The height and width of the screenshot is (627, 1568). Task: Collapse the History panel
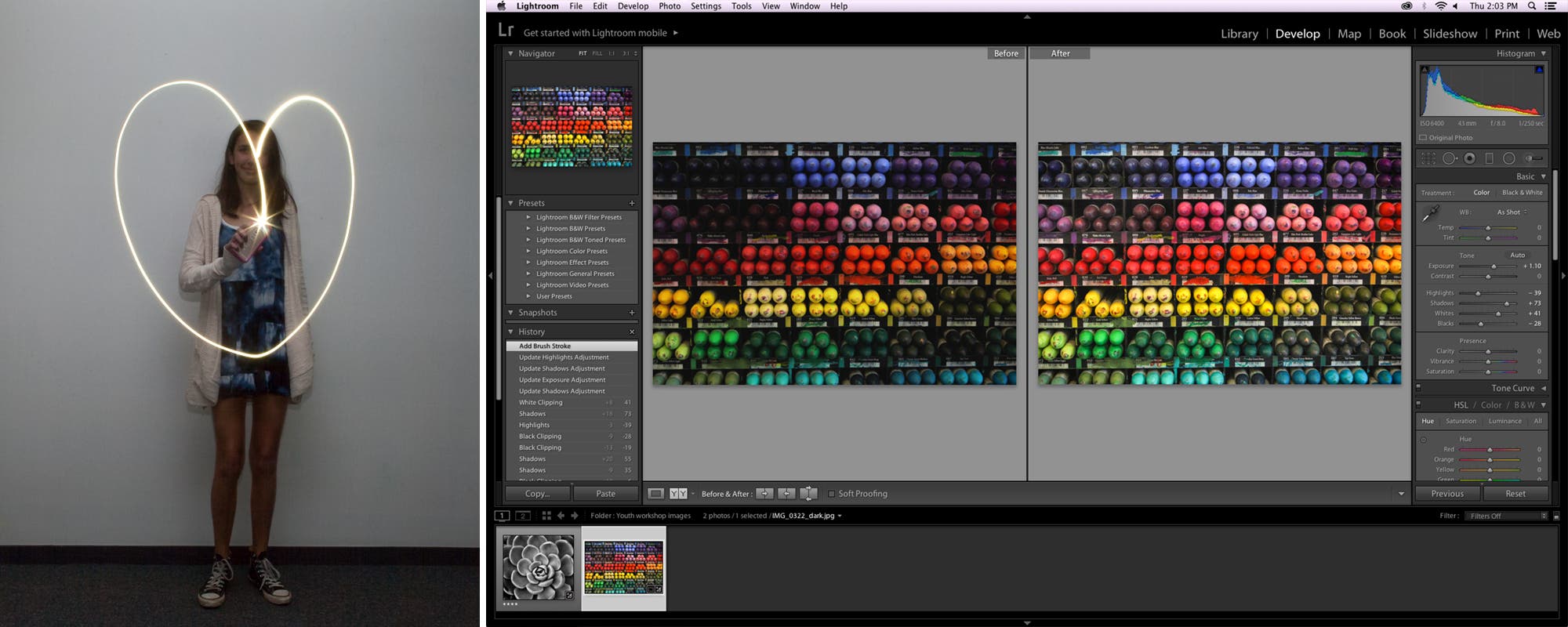coord(510,332)
